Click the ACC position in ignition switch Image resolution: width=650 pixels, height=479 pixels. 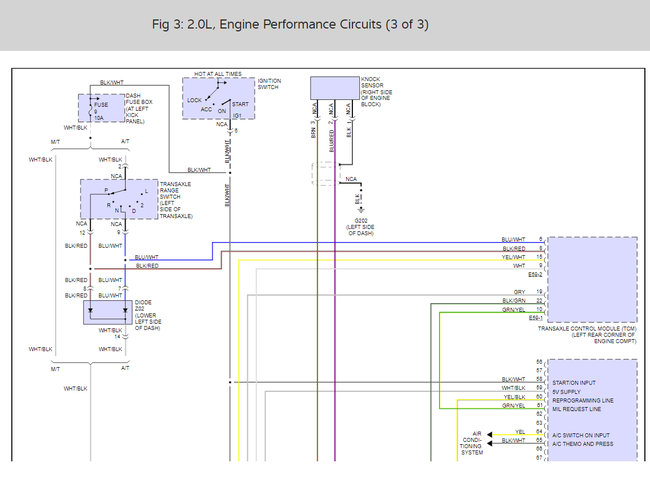point(206,109)
